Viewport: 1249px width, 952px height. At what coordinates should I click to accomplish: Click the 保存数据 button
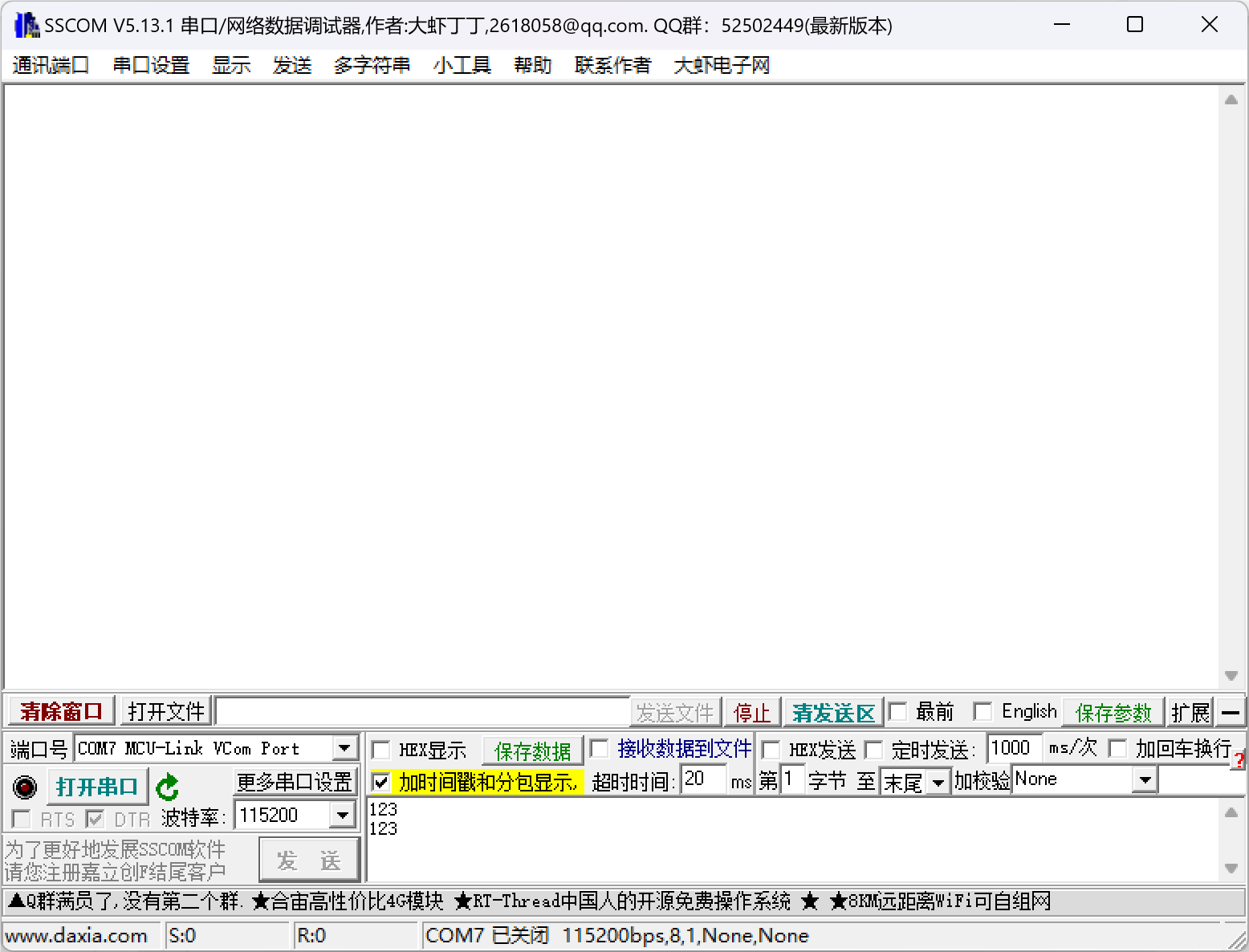tap(533, 751)
